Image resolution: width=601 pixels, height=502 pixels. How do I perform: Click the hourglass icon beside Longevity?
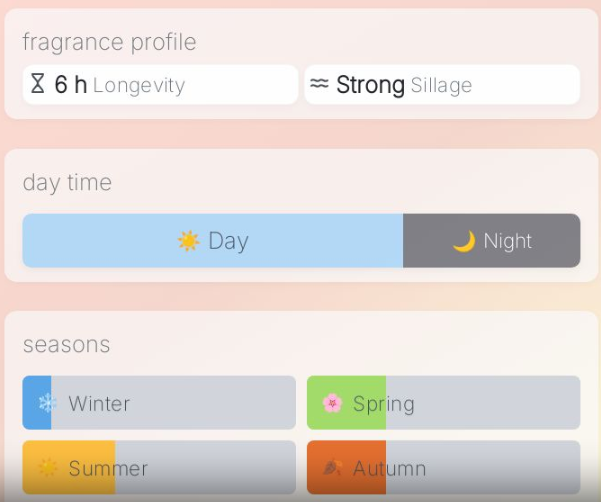[x=38, y=85]
